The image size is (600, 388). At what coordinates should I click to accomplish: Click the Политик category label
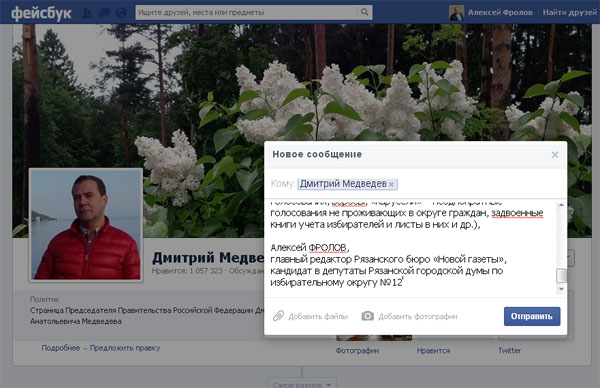[x=44, y=299]
